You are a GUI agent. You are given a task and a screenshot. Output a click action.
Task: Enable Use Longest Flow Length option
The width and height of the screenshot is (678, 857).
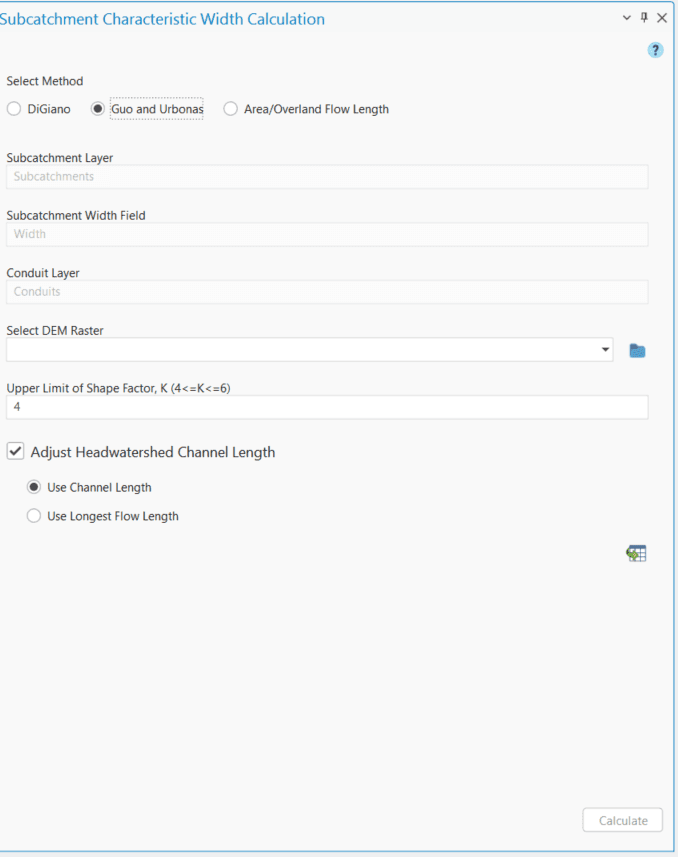click(33, 515)
